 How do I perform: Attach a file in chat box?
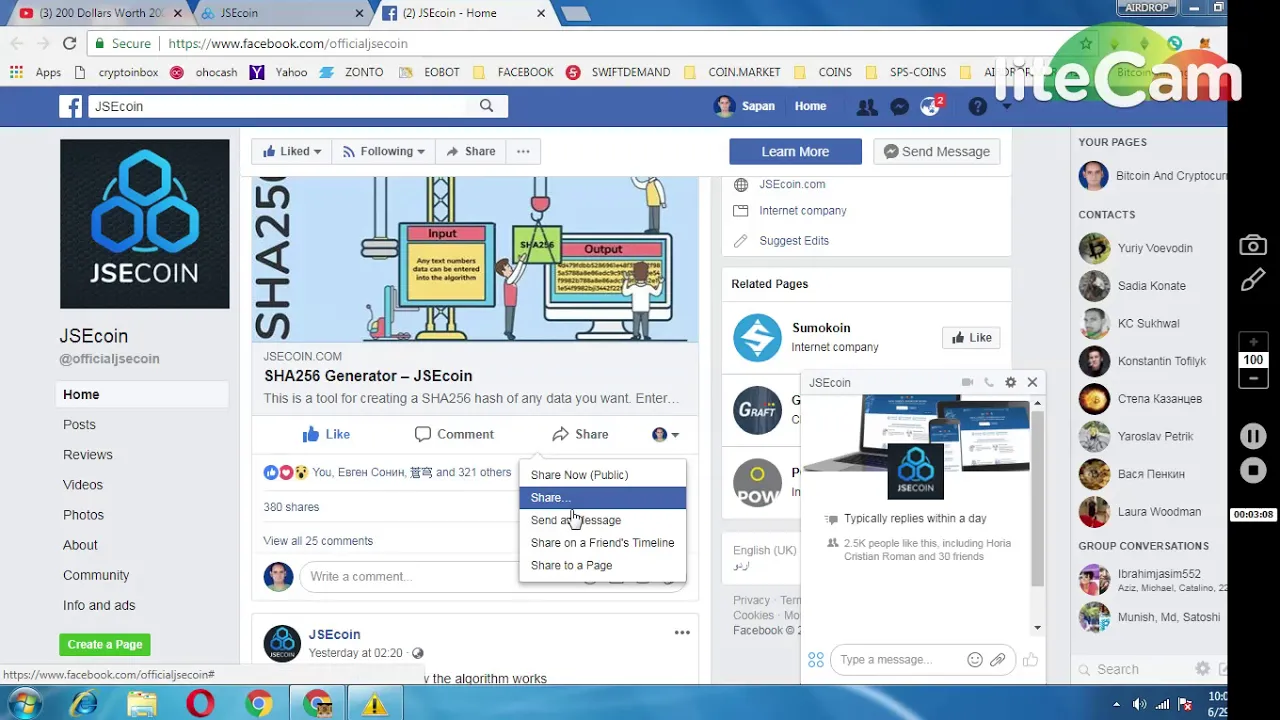[x=998, y=660]
